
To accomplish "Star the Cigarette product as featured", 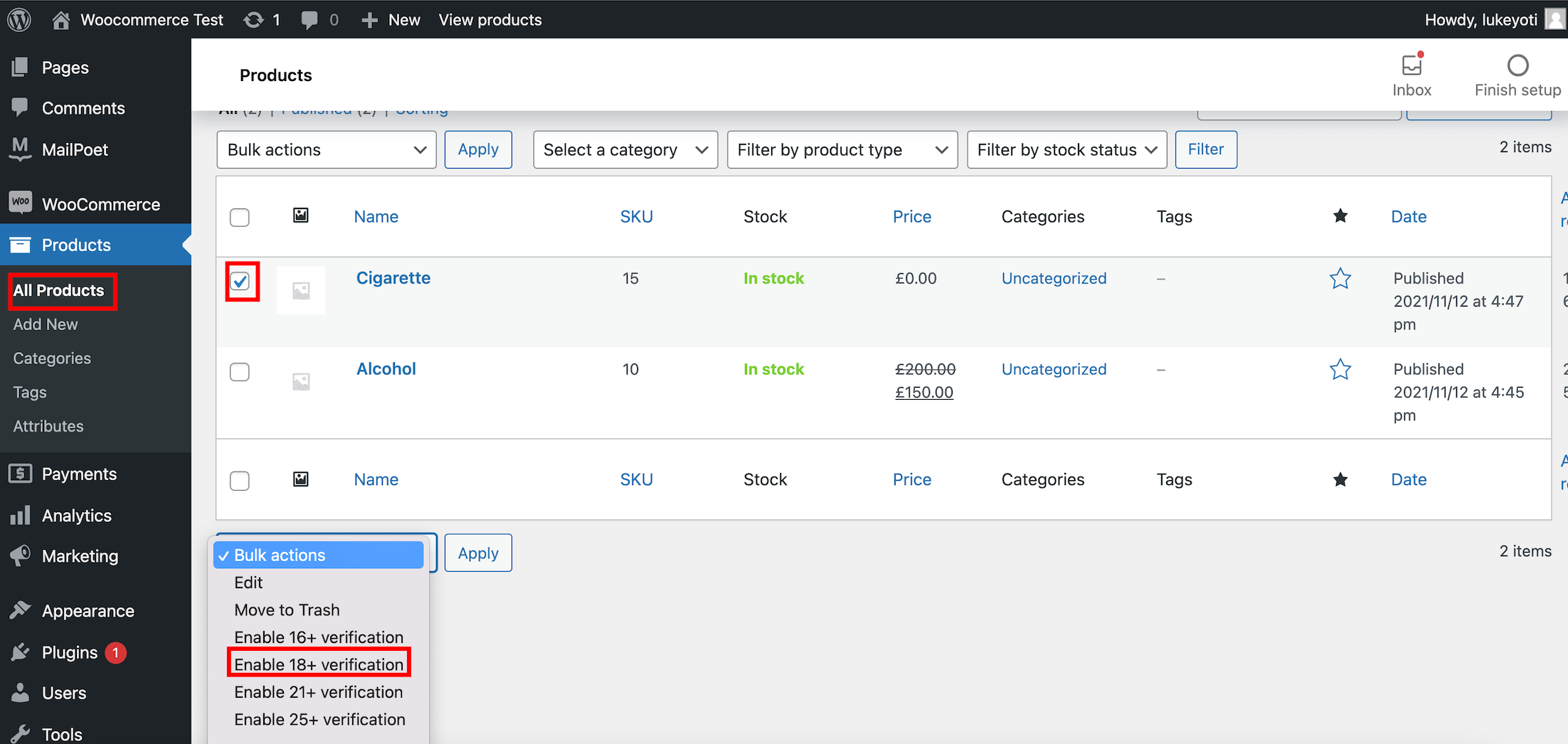I will [x=1340, y=279].
